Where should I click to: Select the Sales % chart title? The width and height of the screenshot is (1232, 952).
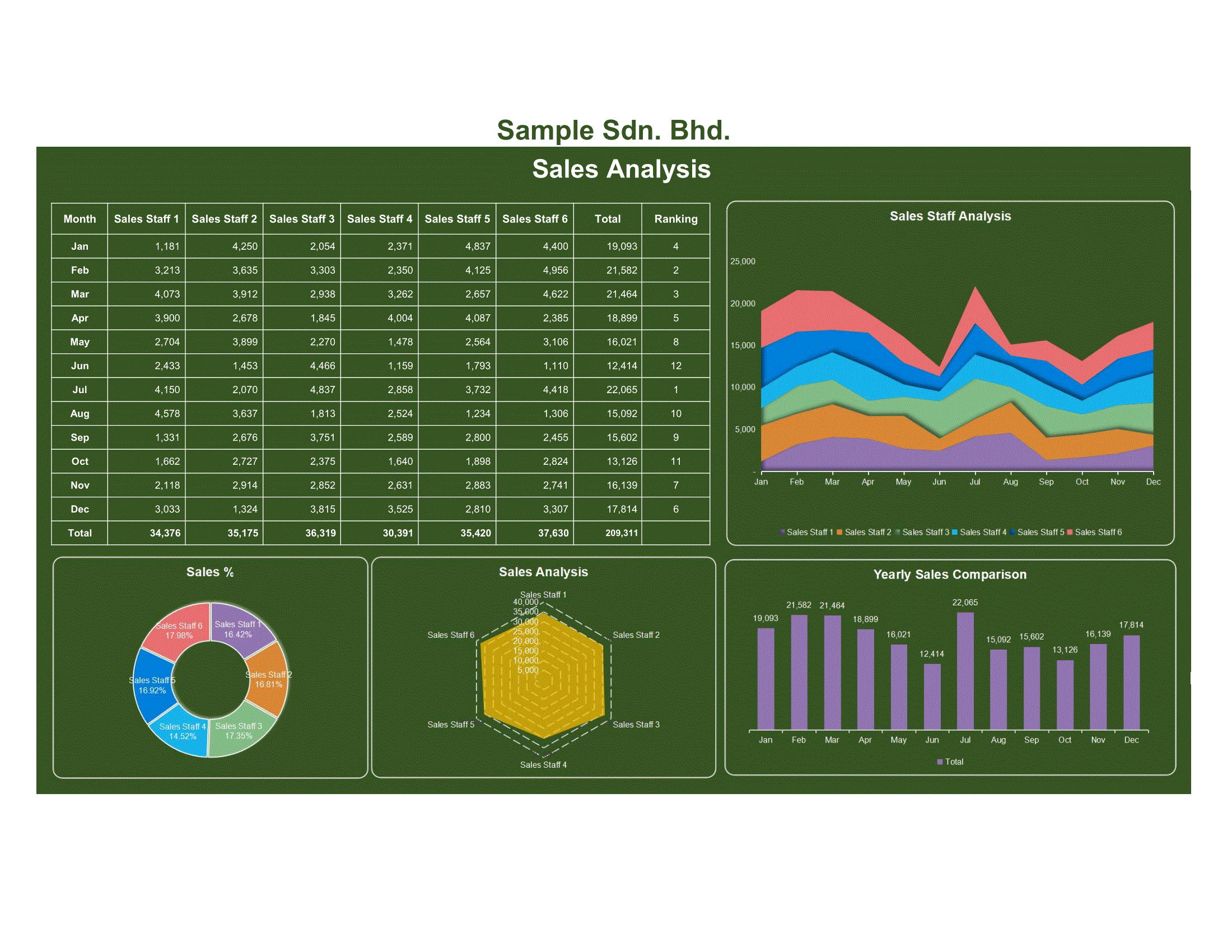(x=210, y=572)
